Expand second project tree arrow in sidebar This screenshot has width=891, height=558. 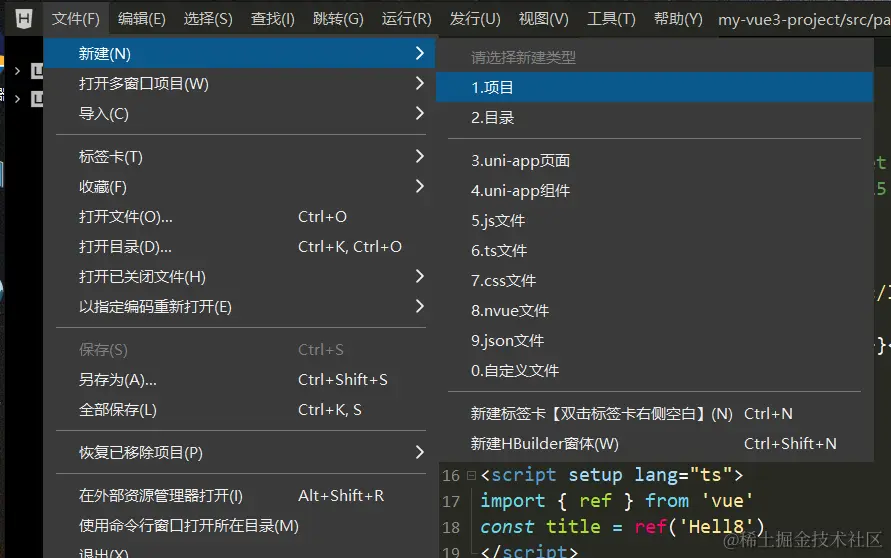tap(18, 99)
